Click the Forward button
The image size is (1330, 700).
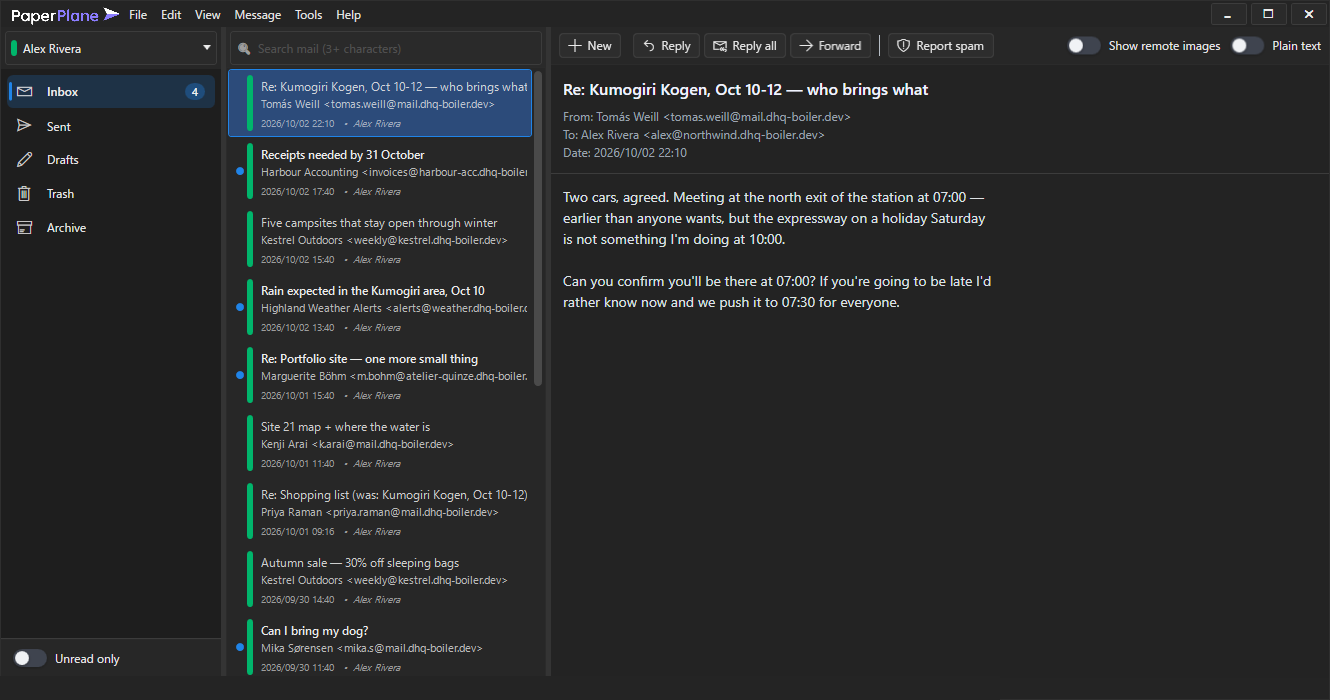[x=830, y=46]
